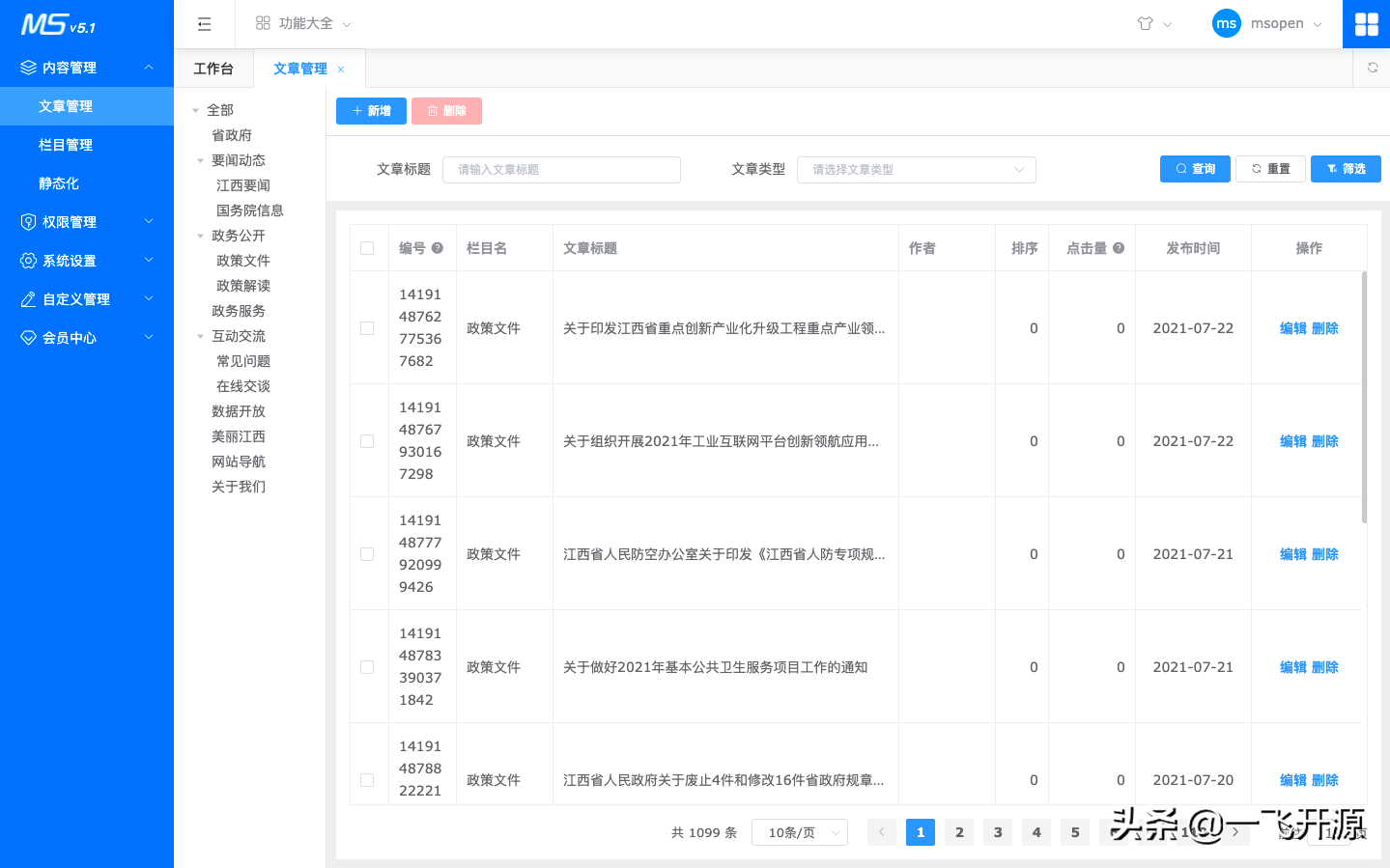
Task: Refresh the page using the reload icon
Action: coord(1372,68)
